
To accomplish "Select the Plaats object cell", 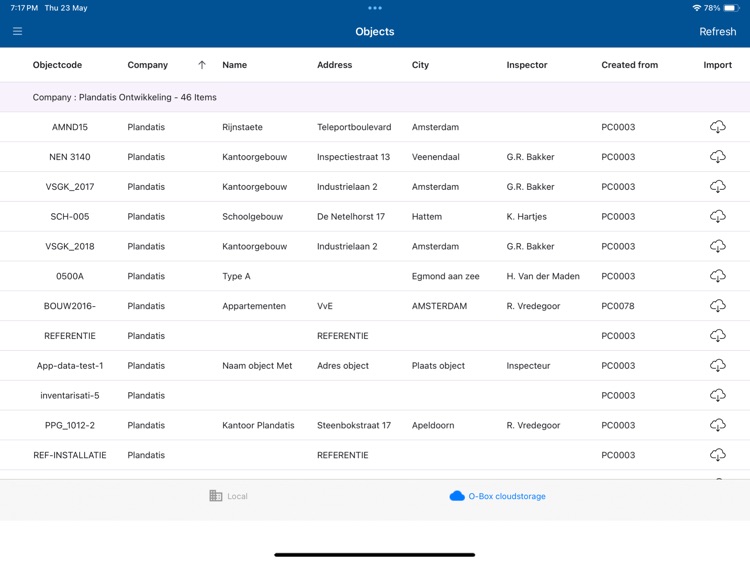I will [438, 366].
